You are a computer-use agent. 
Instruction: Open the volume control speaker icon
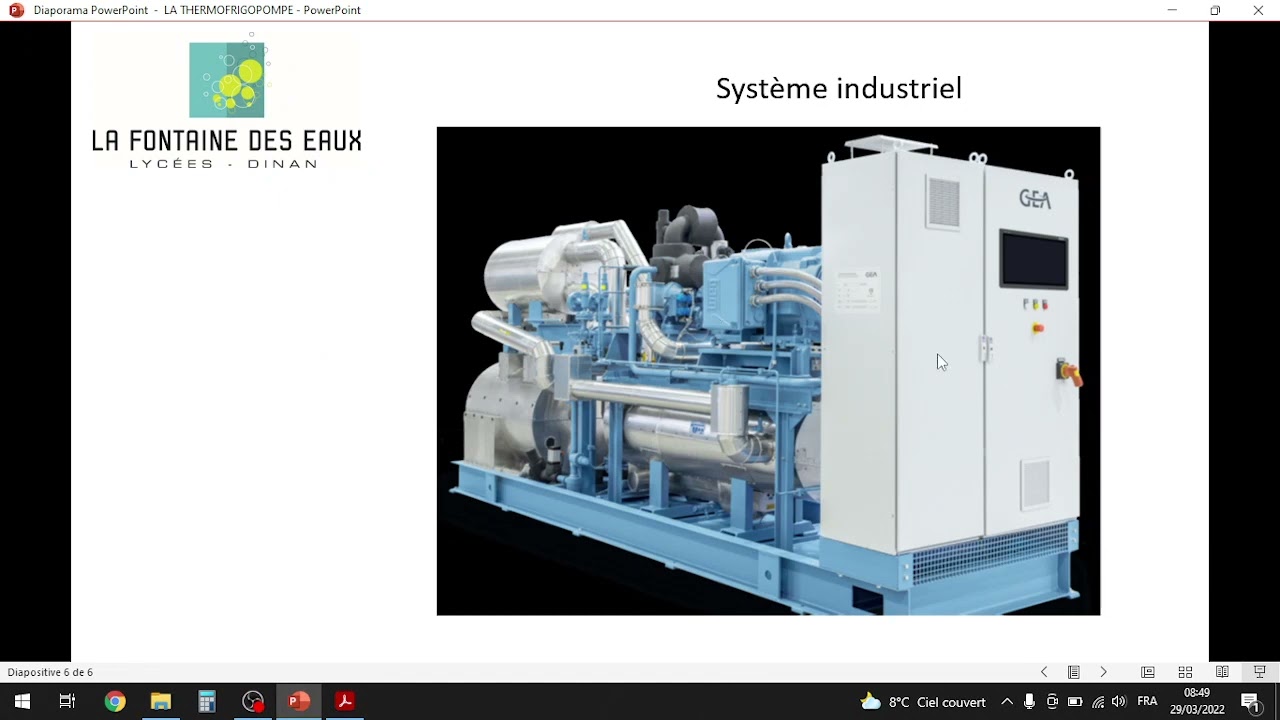(1118, 702)
